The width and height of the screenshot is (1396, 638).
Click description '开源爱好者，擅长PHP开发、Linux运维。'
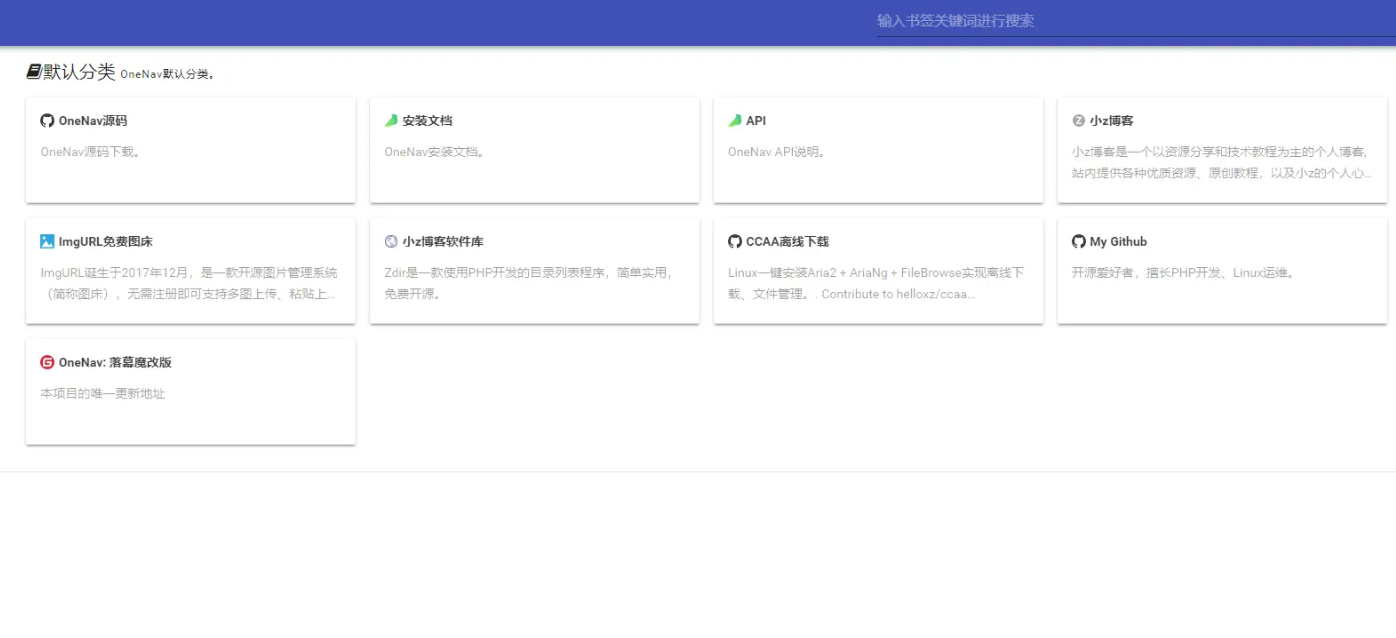point(1184,273)
